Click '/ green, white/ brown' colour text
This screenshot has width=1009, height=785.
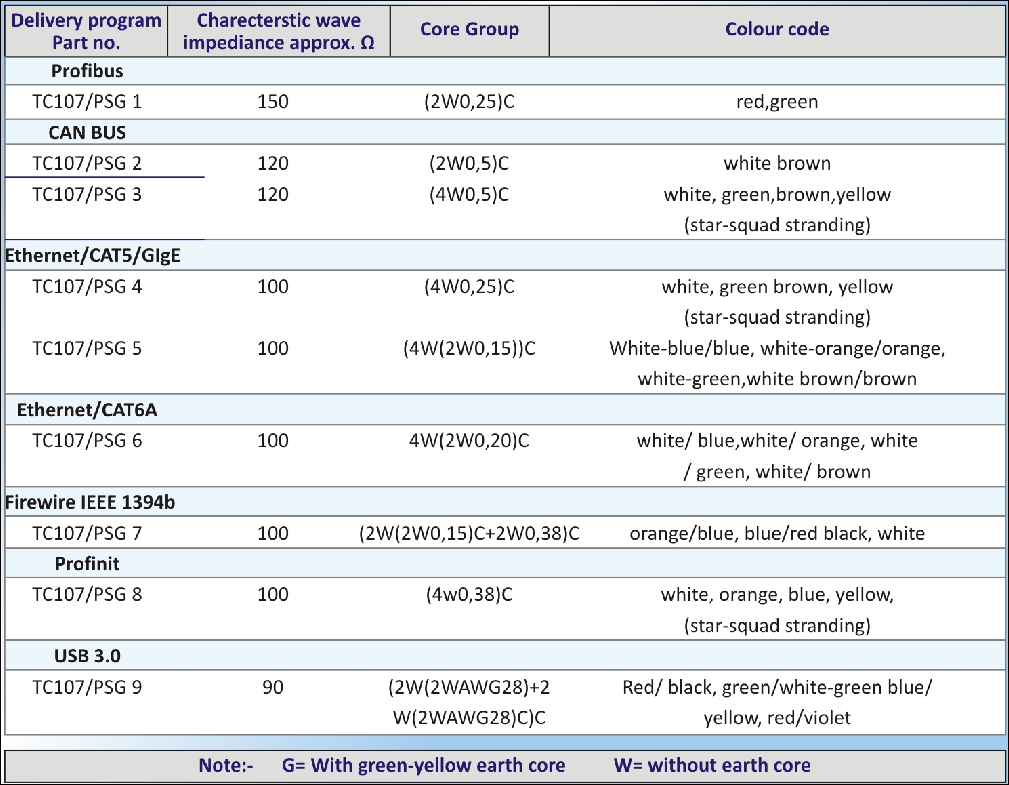pos(777,472)
